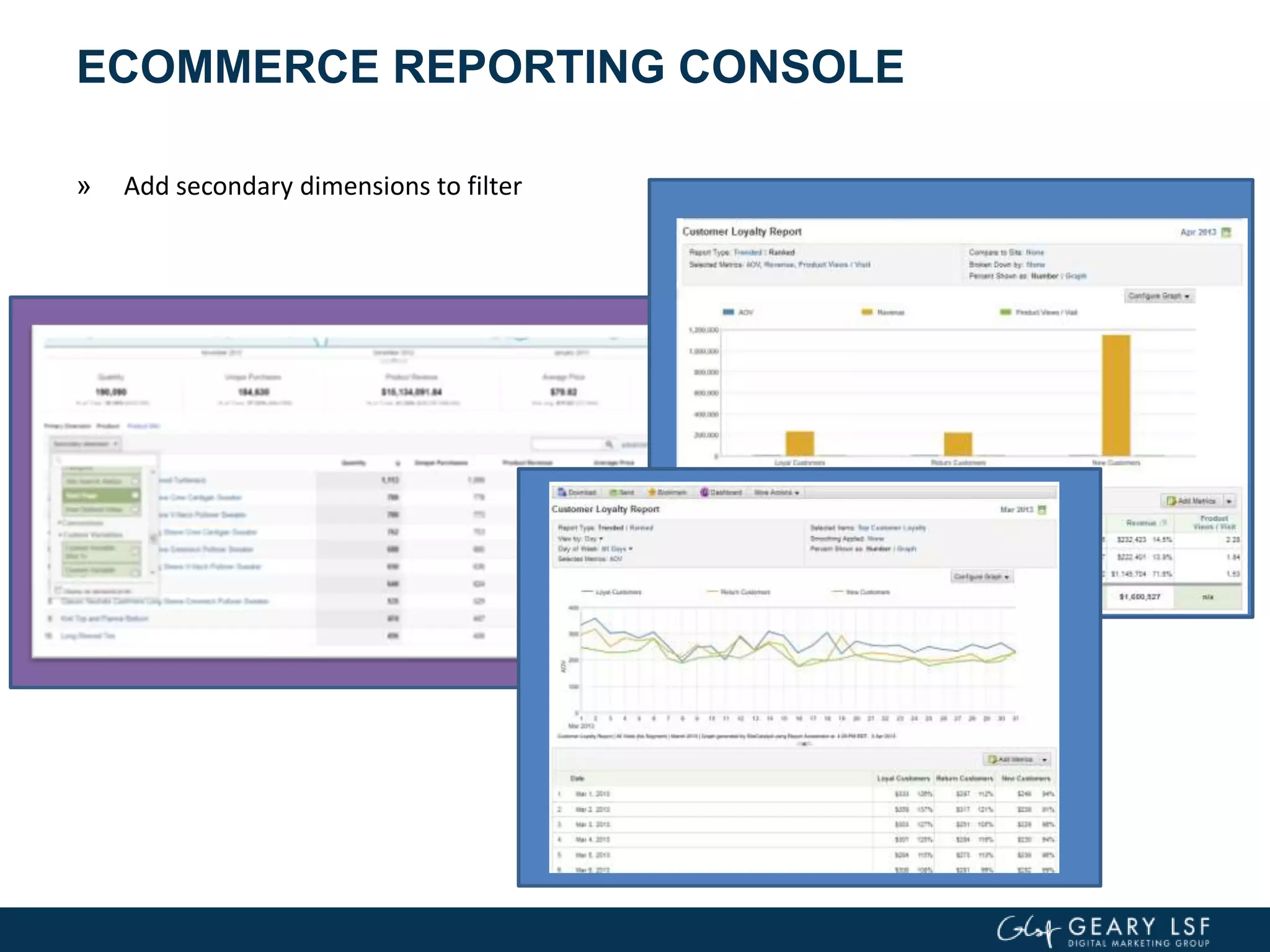This screenshot has width=1270, height=952.
Task: Click the $1,600,527 revenue total cell
Action: pyautogui.click(x=1139, y=597)
